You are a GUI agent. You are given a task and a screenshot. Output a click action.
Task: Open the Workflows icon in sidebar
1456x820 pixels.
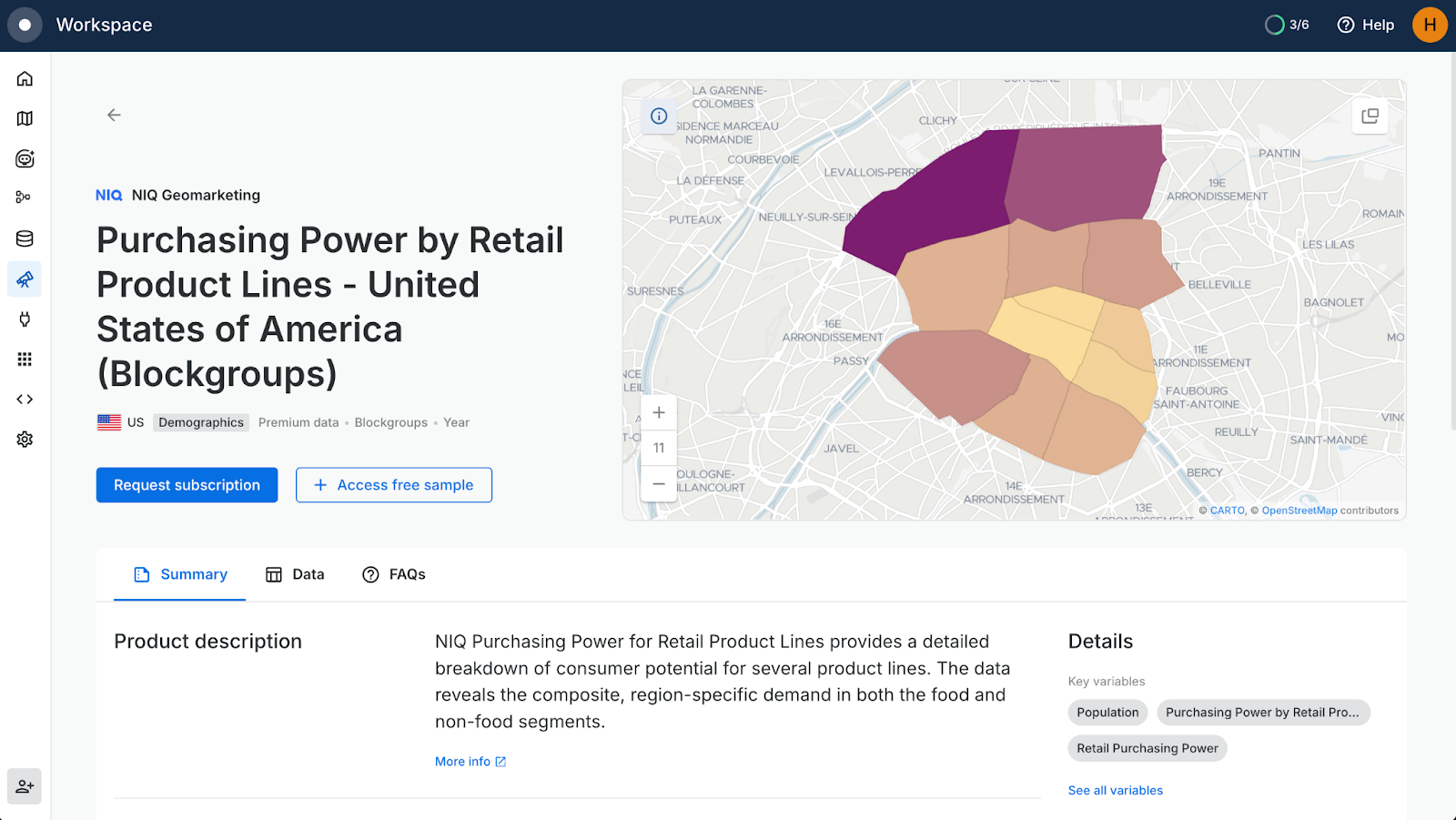pos(25,197)
